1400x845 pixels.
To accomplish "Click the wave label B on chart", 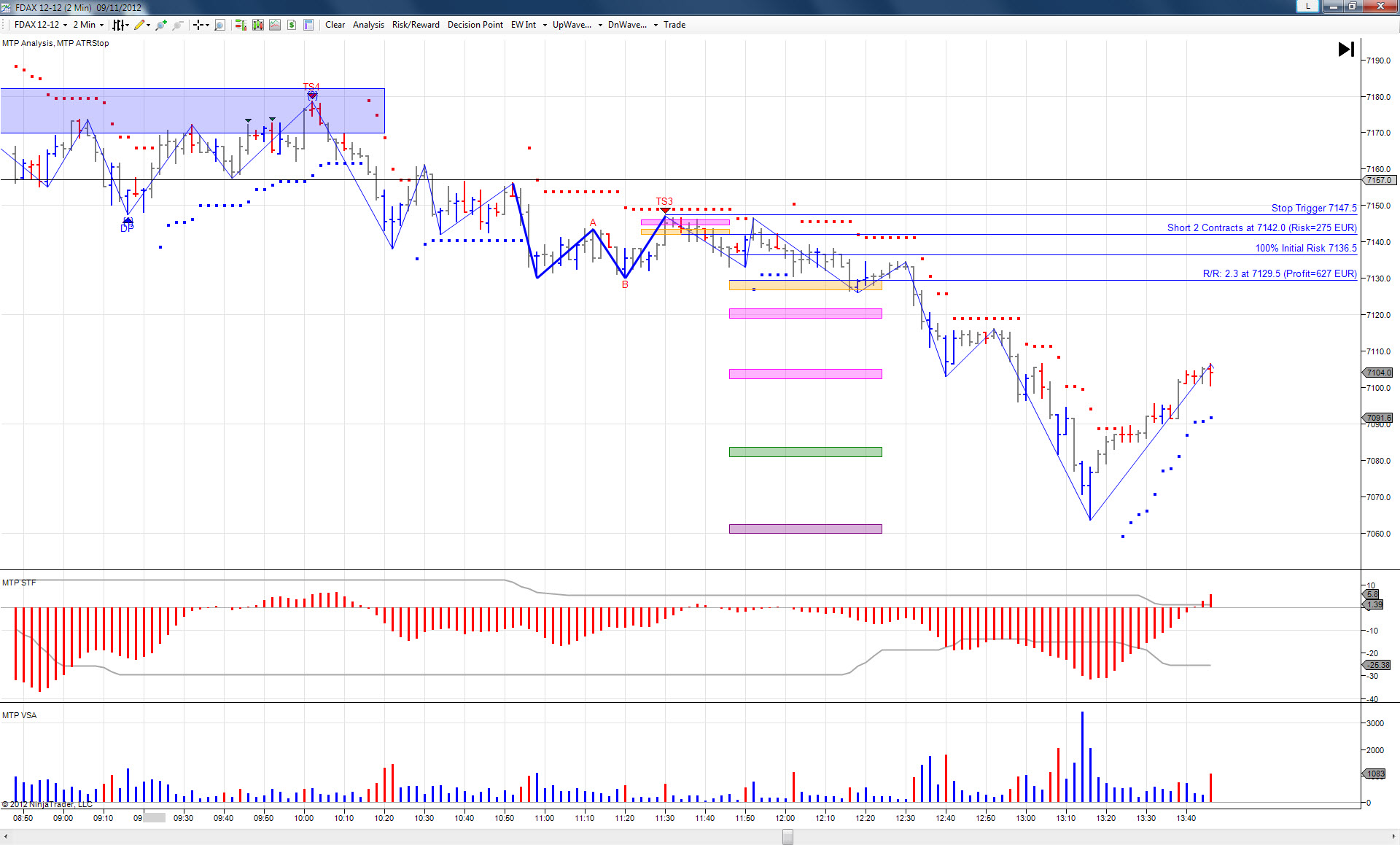I will click(x=625, y=285).
